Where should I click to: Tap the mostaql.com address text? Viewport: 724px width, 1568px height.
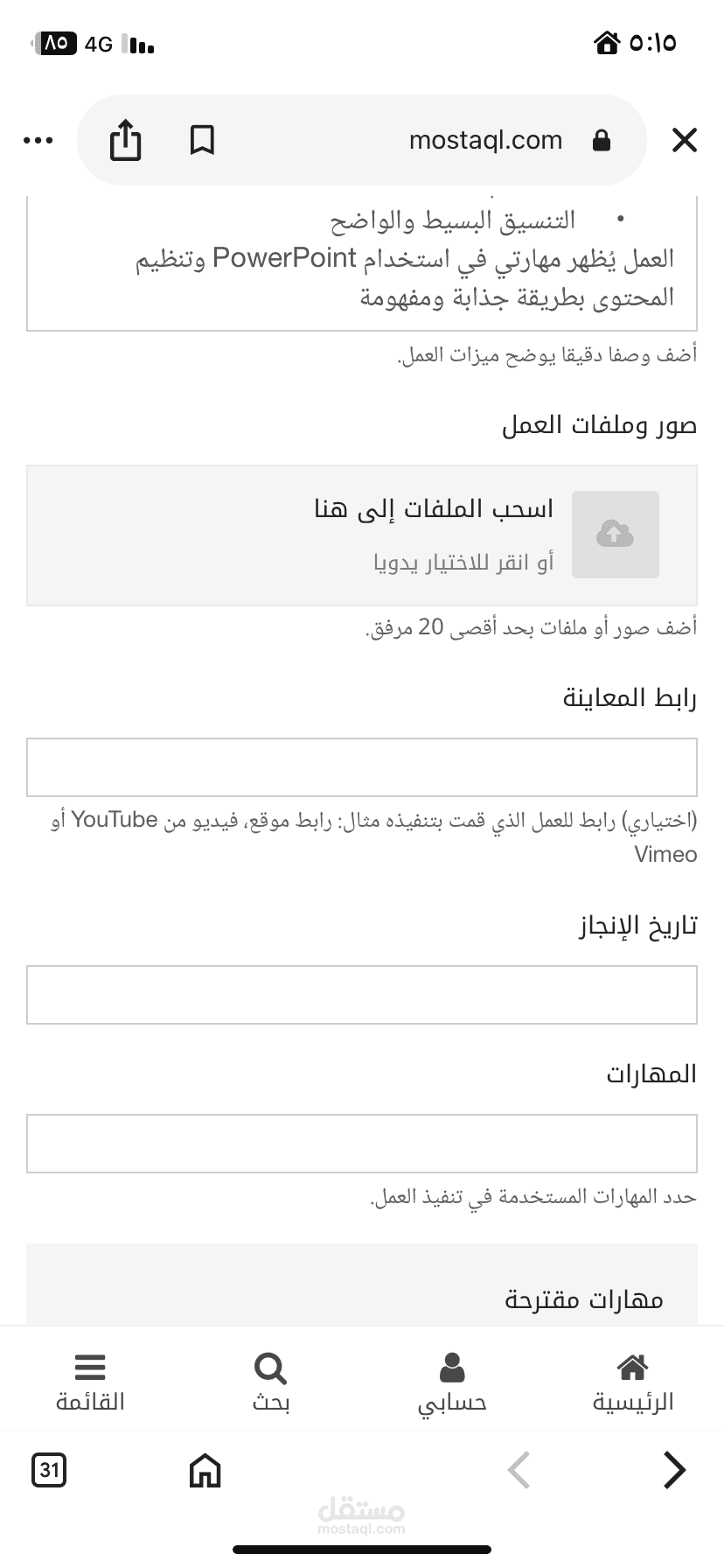pyautogui.click(x=485, y=140)
